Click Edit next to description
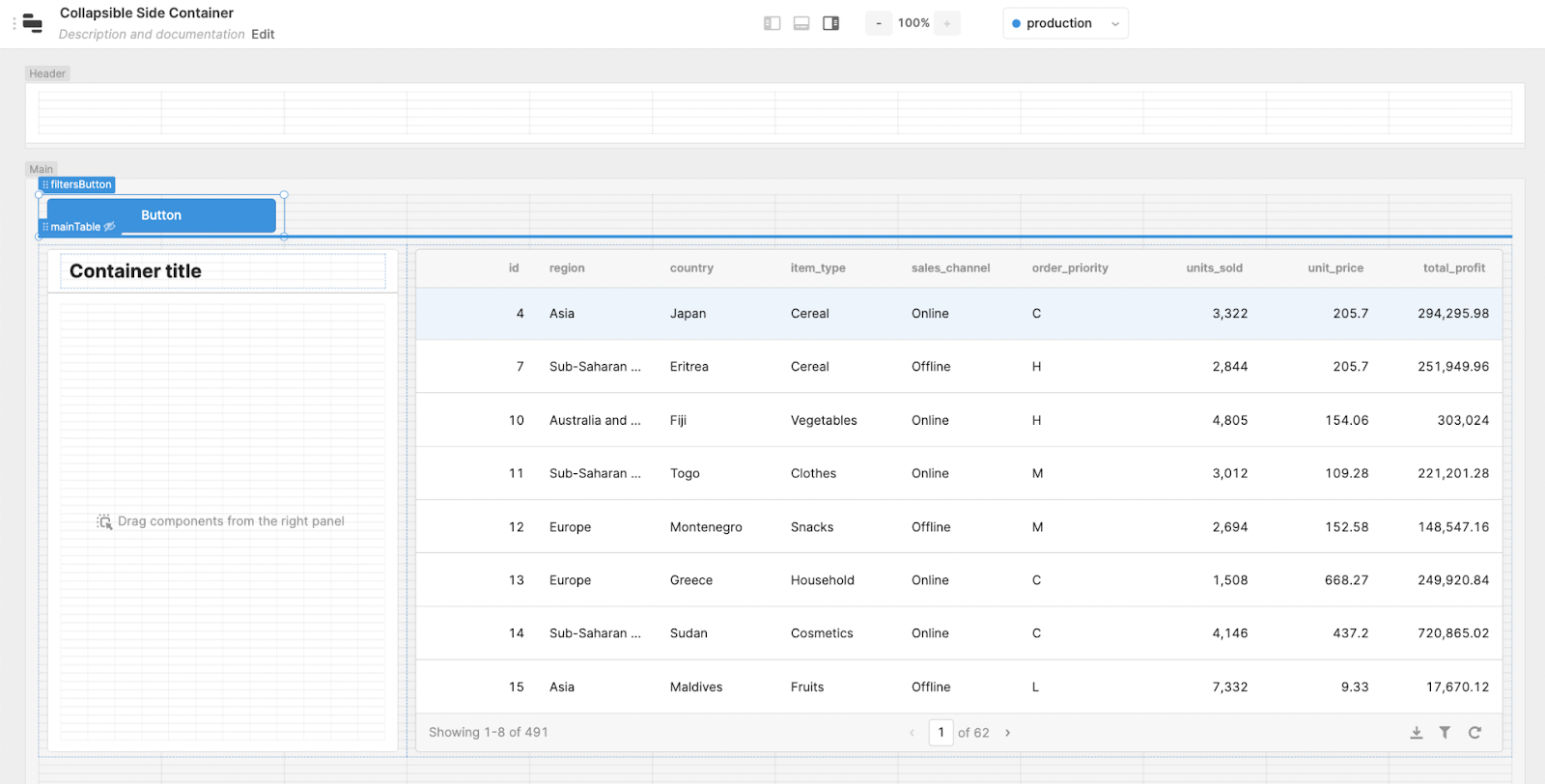 (x=263, y=35)
